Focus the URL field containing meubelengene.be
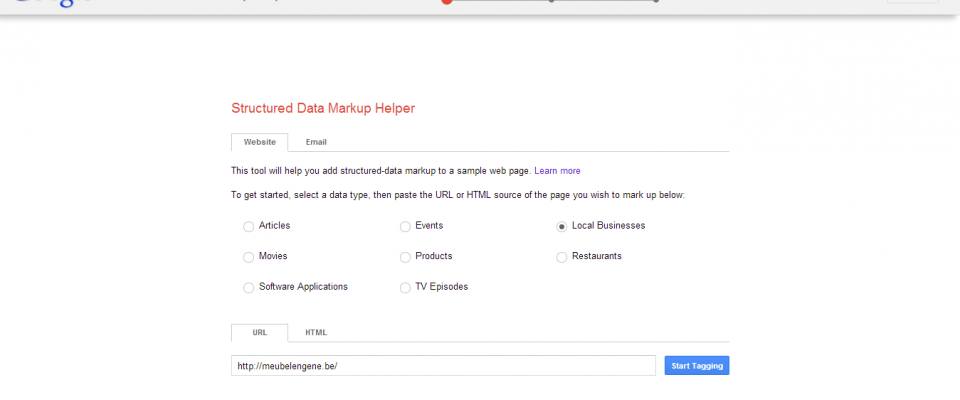This screenshot has height=400, width=960. (x=443, y=366)
